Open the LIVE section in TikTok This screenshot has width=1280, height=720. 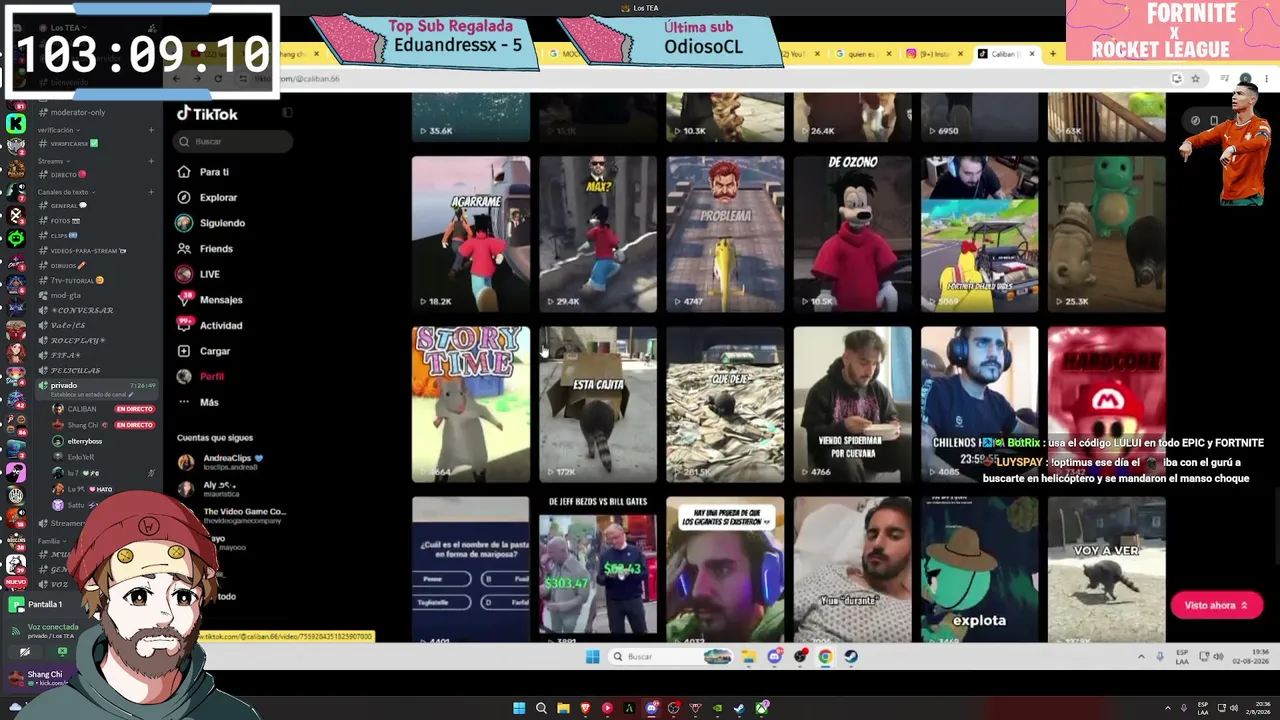198,274
